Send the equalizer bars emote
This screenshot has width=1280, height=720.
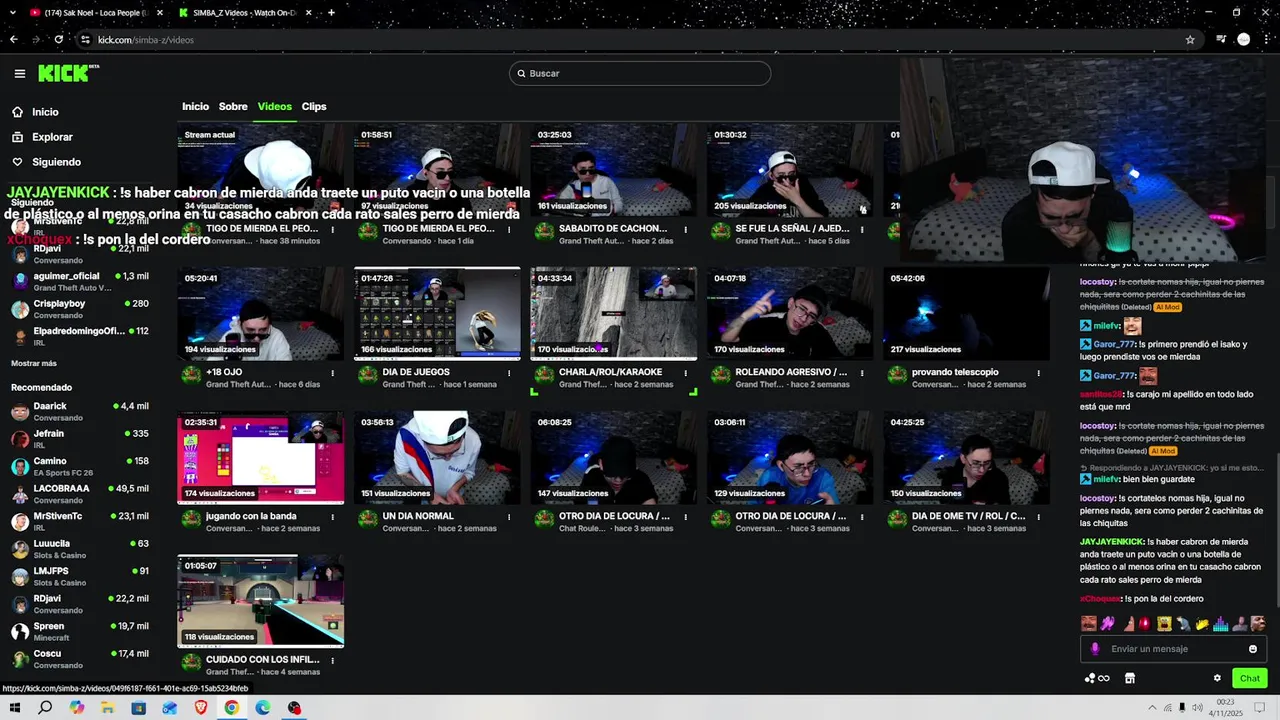click(1221, 624)
